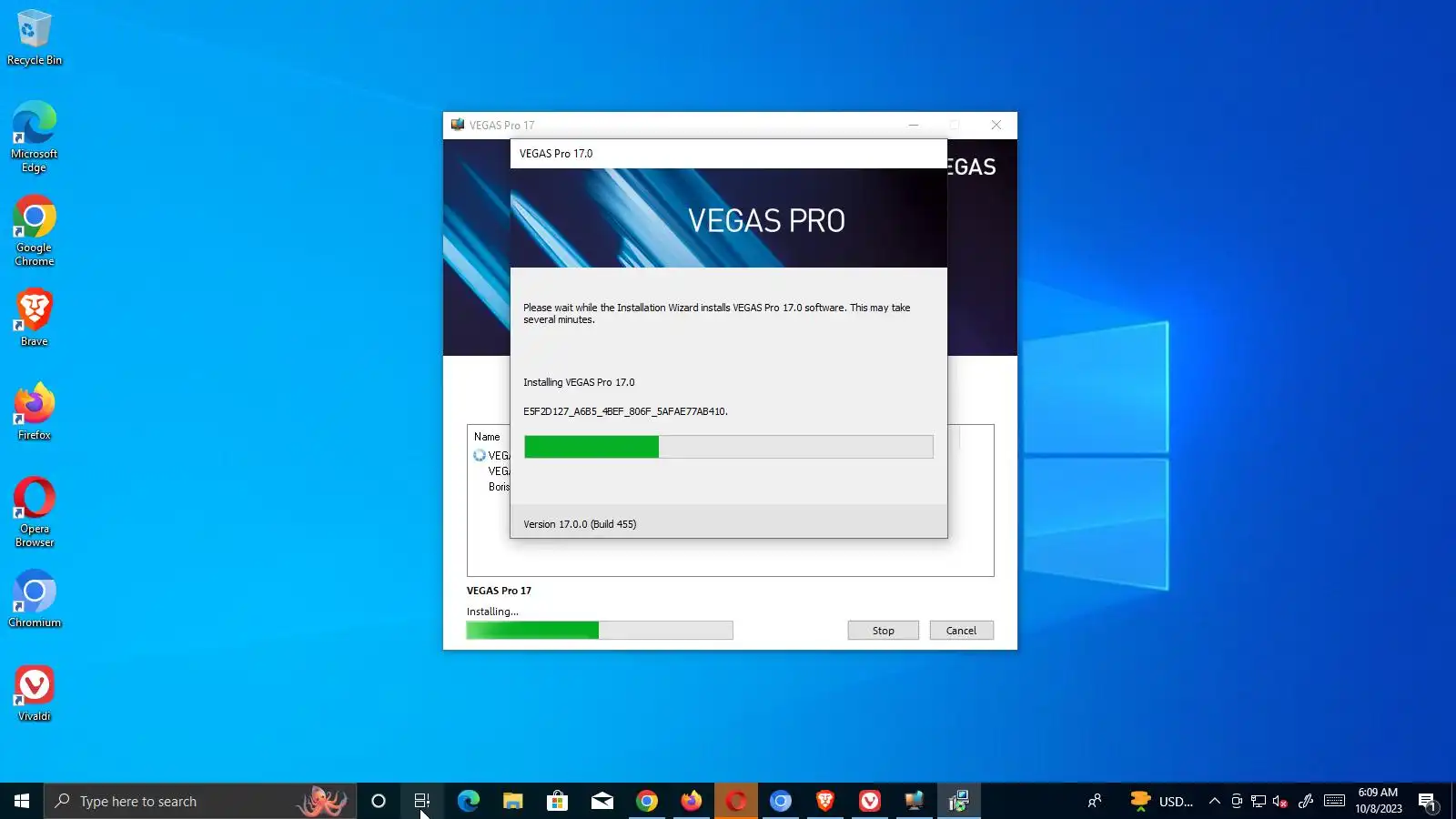Switch to Vivaldi on the taskbar
Viewport: 1456px width, 819px height.
pos(869,801)
